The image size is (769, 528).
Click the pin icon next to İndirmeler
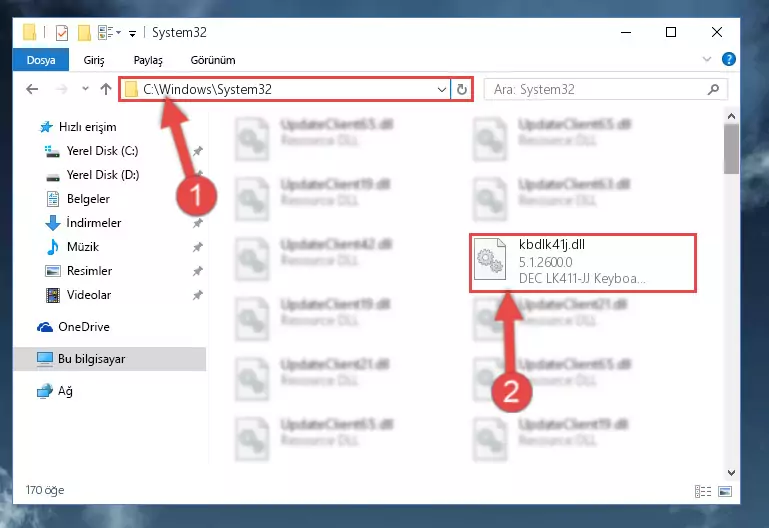click(x=197, y=224)
